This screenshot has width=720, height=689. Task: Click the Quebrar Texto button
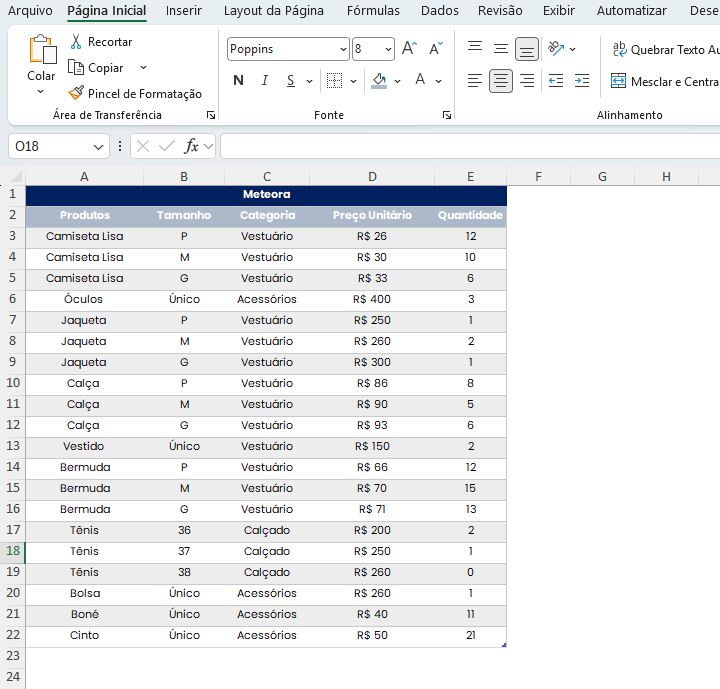pyautogui.click(x=664, y=49)
